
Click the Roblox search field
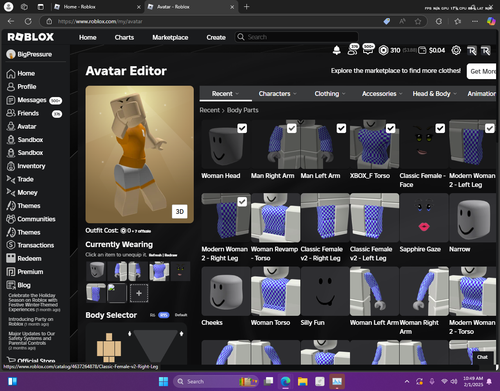[297, 37]
